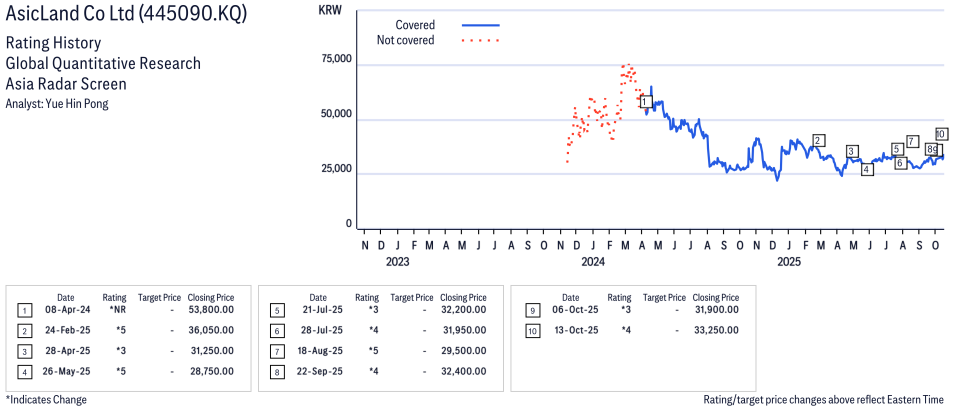Click the 53,800.00 closing price value

(x=210, y=310)
